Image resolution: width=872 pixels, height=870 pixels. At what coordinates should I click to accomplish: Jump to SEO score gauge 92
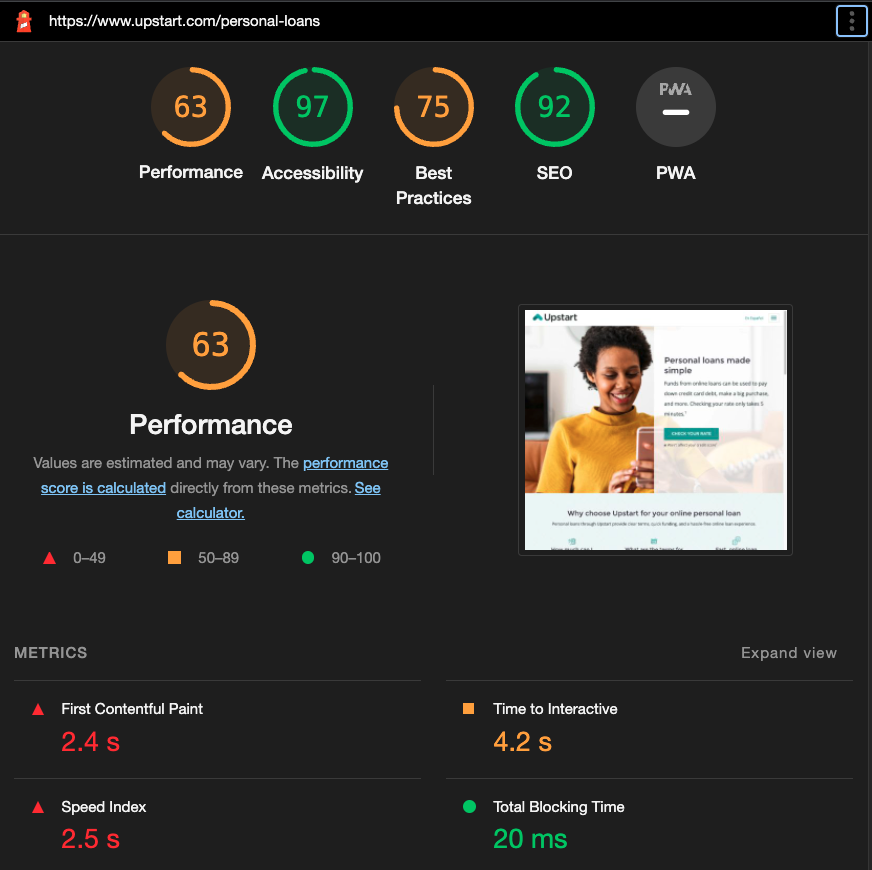click(554, 107)
